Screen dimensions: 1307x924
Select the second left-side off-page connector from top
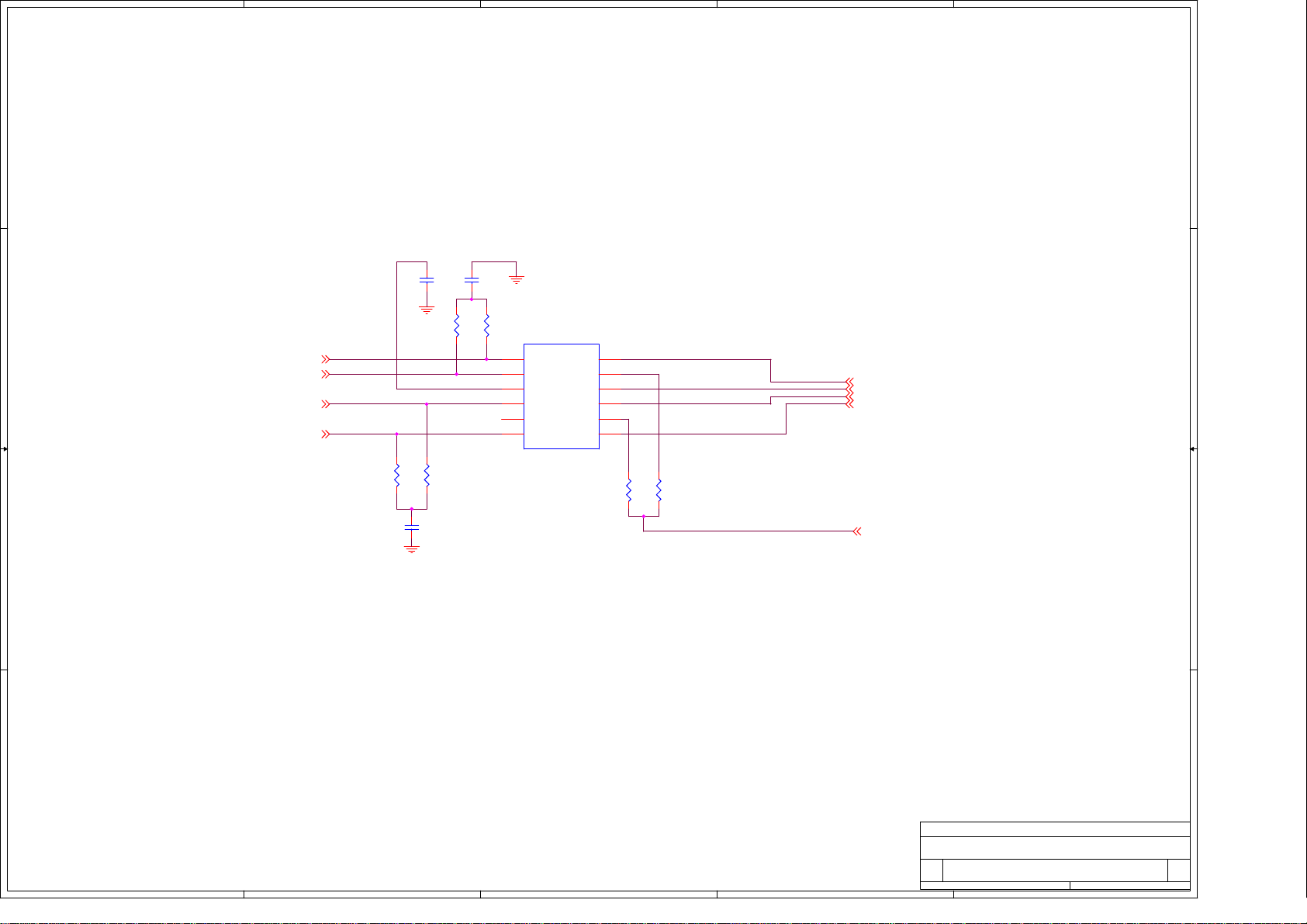[326, 374]
